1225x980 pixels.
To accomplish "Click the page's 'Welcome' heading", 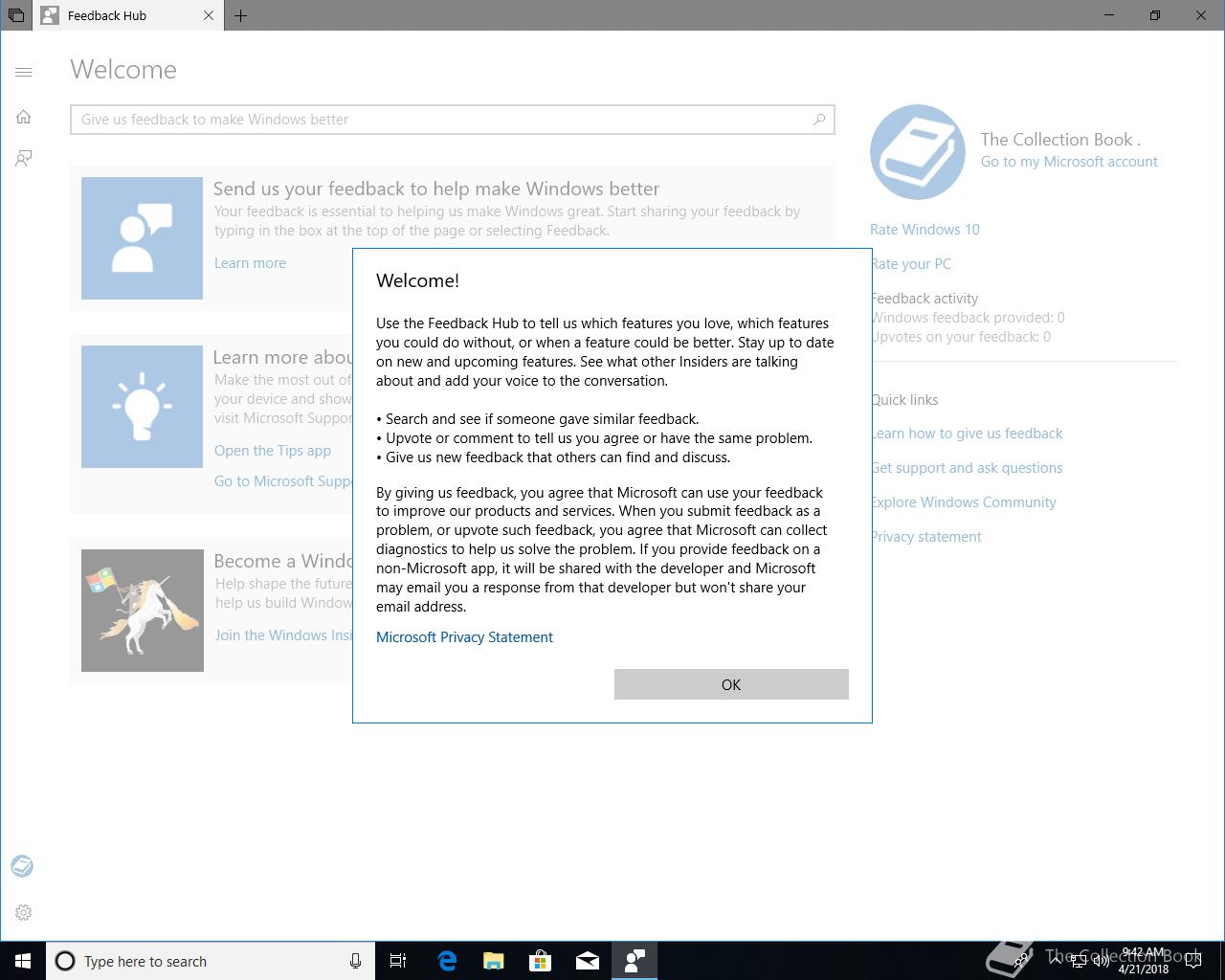I will click(x=123, y=70).
